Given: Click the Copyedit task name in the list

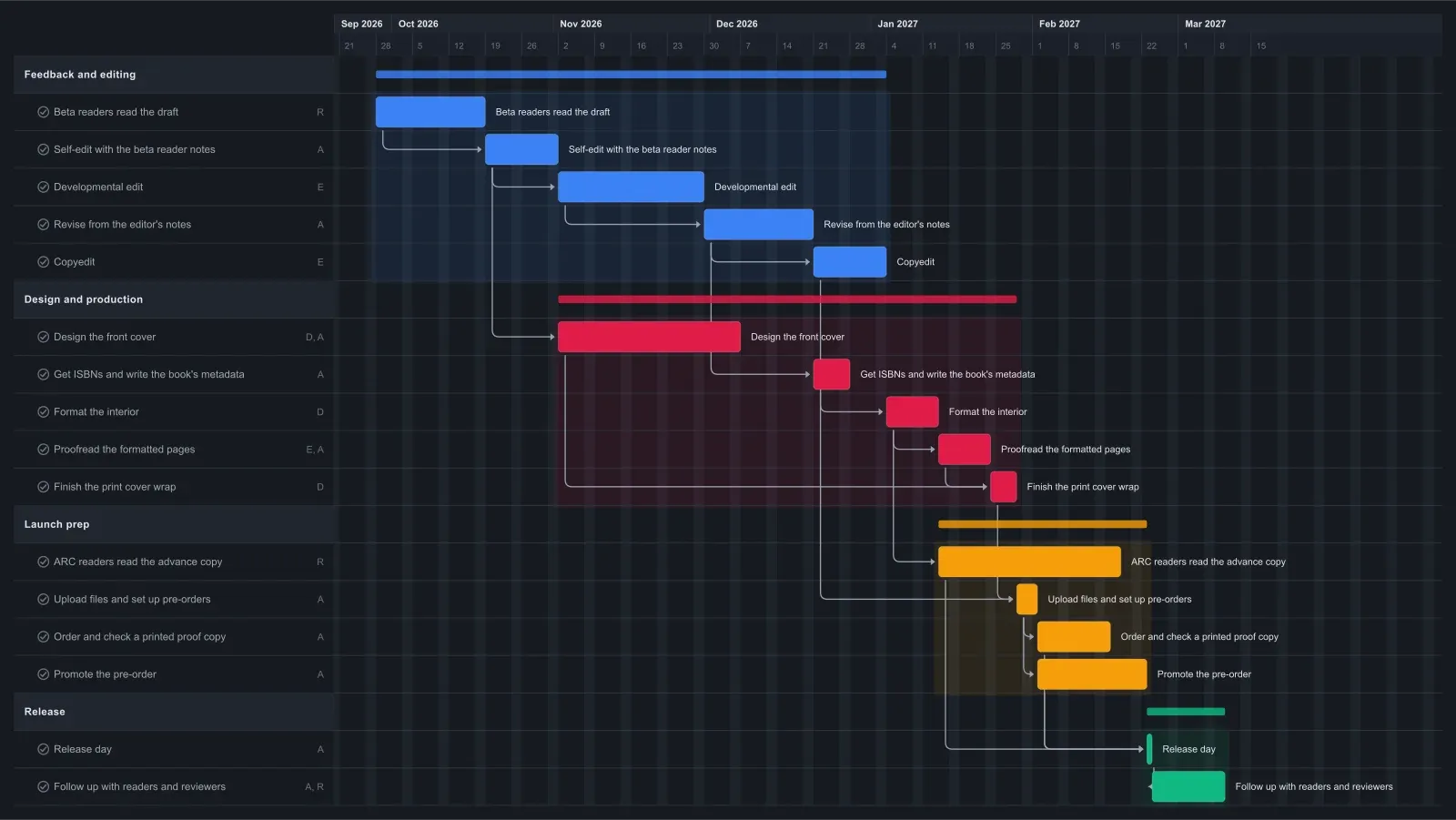Looking at the screenshot, I should tap(74, 262).
